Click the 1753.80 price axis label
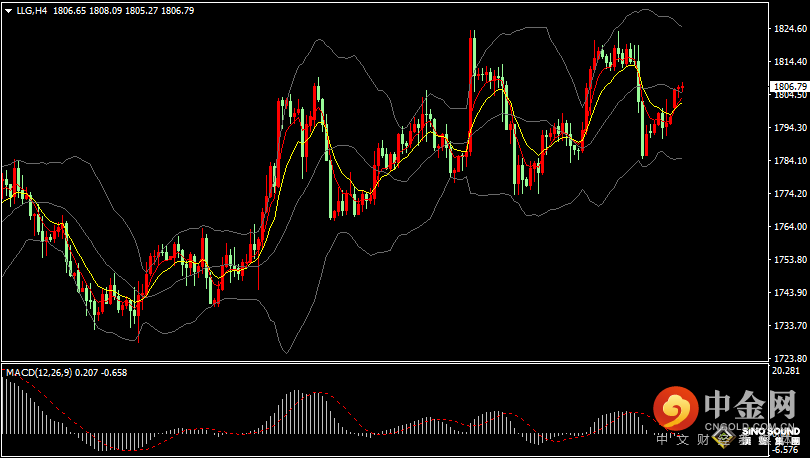This screenshot has height=458, width=810. (791, 260)
